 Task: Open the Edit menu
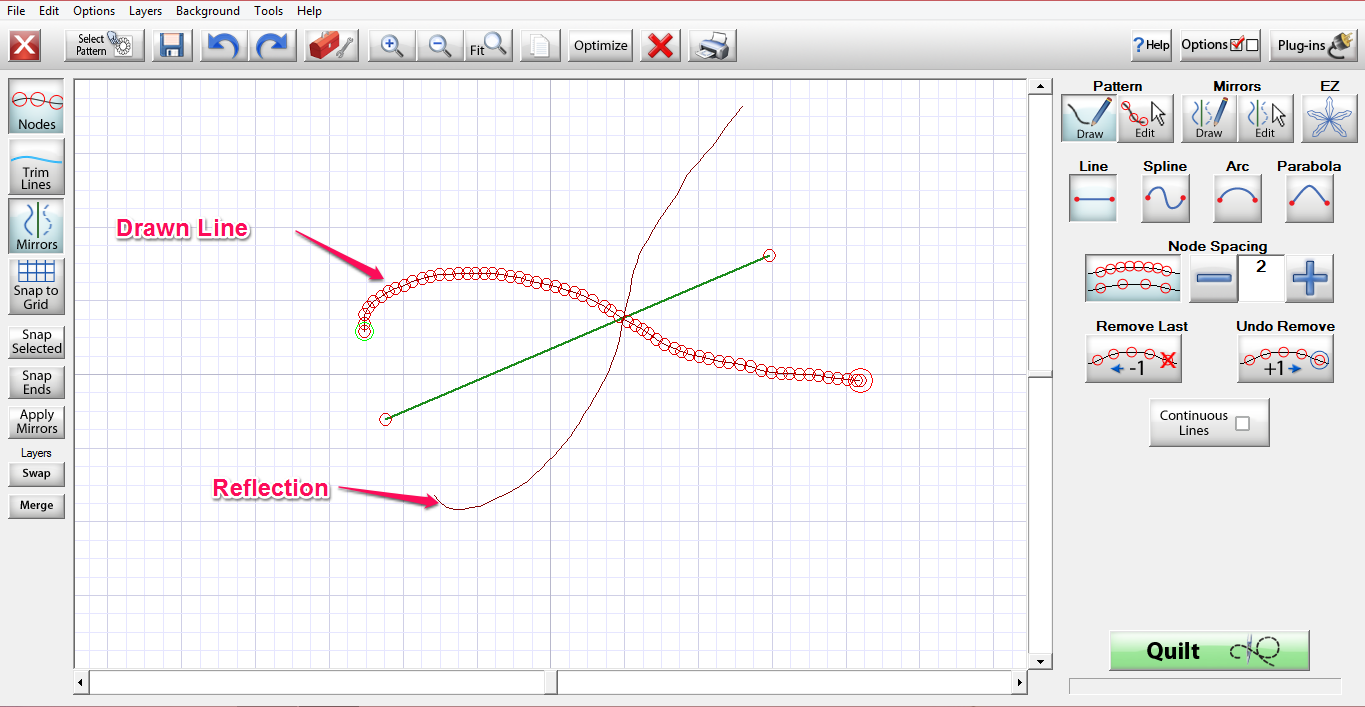click(49, 11)
